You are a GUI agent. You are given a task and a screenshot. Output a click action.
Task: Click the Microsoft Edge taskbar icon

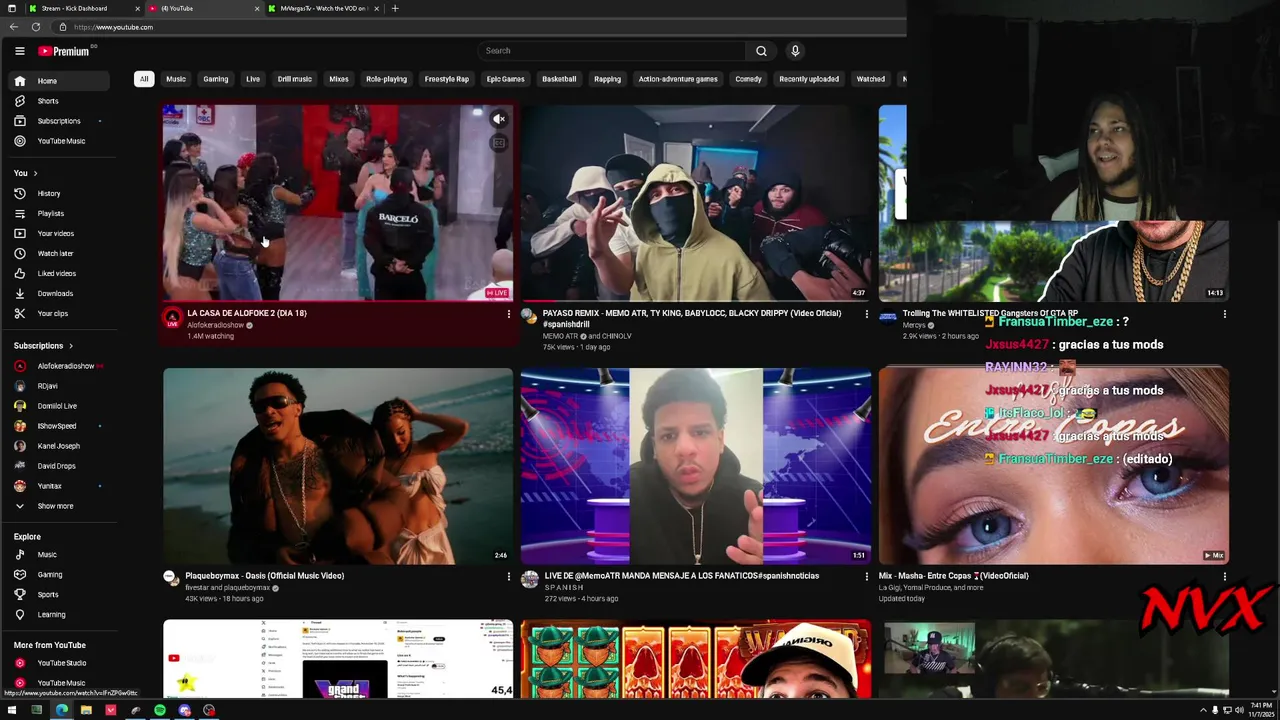click(62, 710)
